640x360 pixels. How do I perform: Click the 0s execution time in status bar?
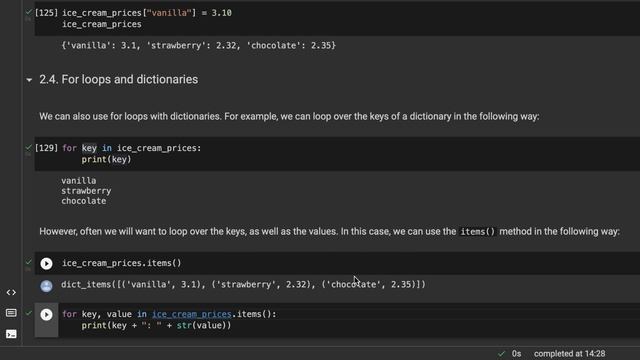[x=516, y=353]
